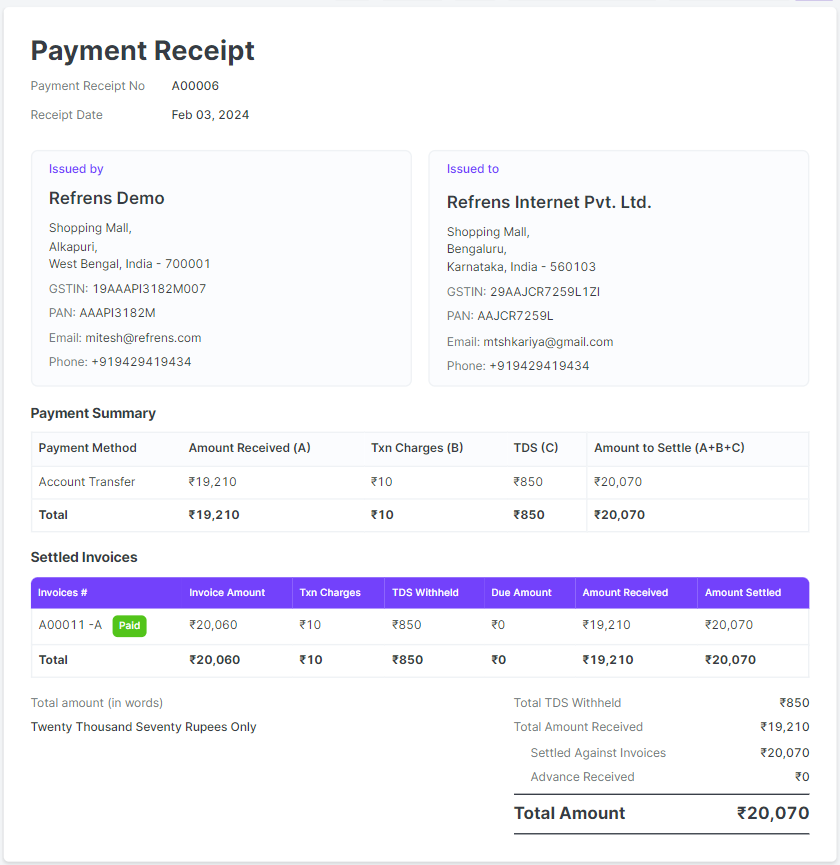The height and width of the screenshot is (865, 840).
Task: Click the Due Amount column header
Action: (x=521, y=592)
